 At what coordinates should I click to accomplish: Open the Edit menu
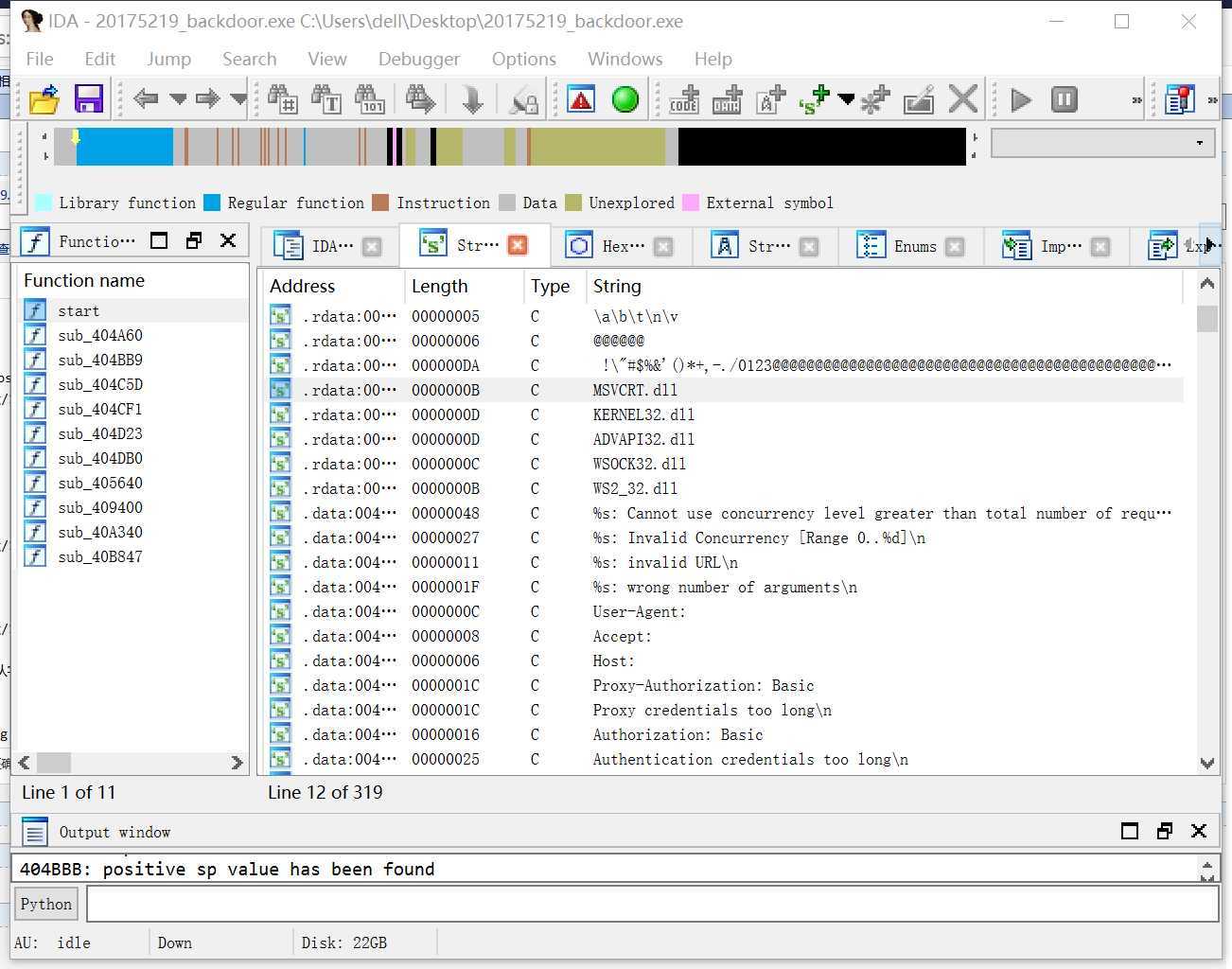[x=99, y=59]
